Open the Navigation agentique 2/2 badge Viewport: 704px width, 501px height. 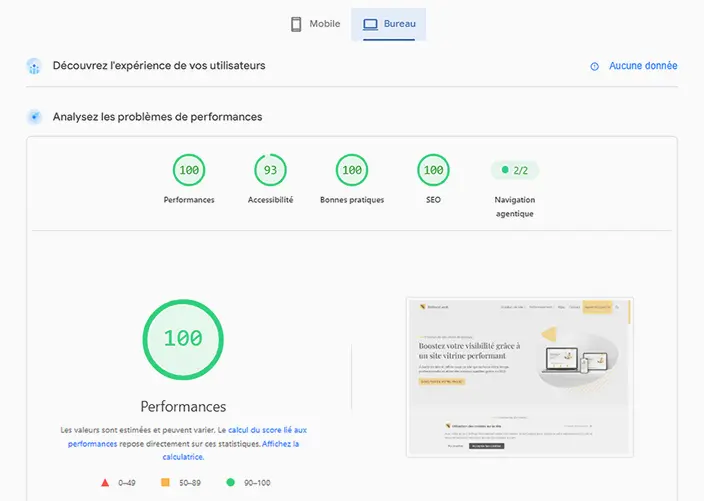coord(515,170)
